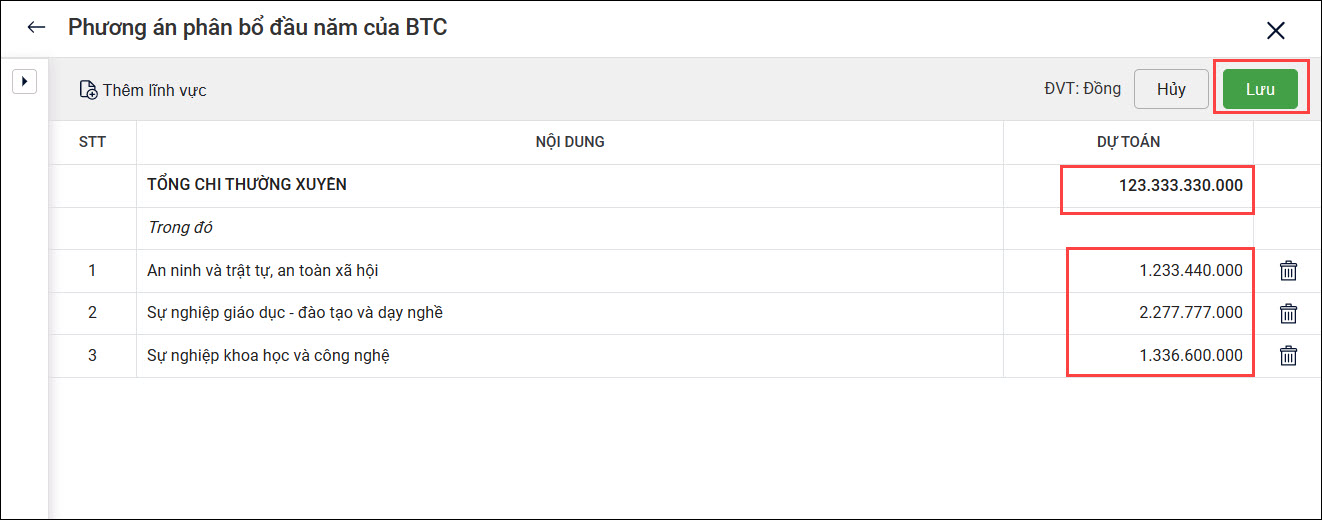Delete the An ninh và trật tự row
1322x520 pixels.
[x=1288, y=271]
